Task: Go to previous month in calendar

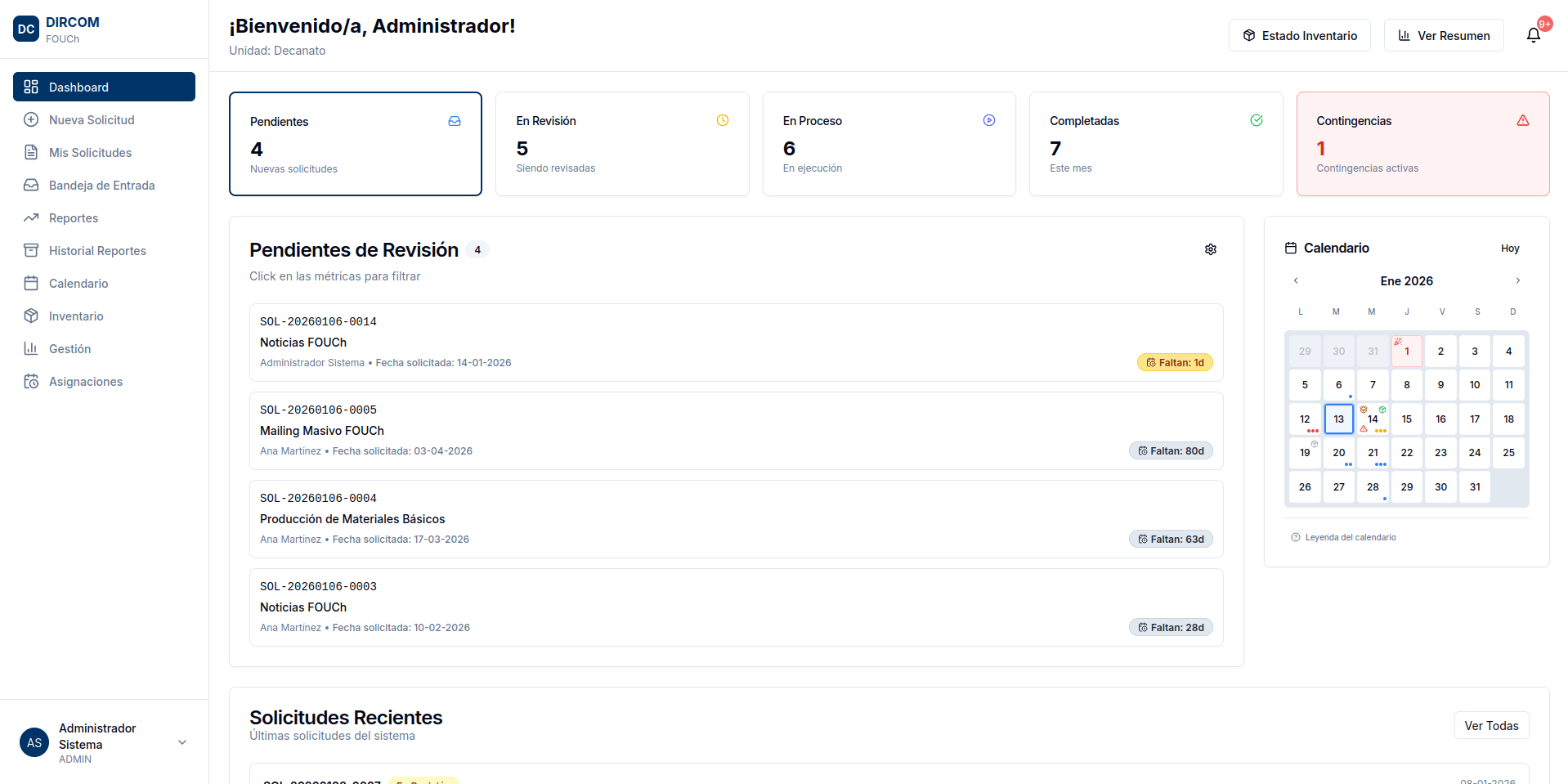Action: pos(1296,280)
